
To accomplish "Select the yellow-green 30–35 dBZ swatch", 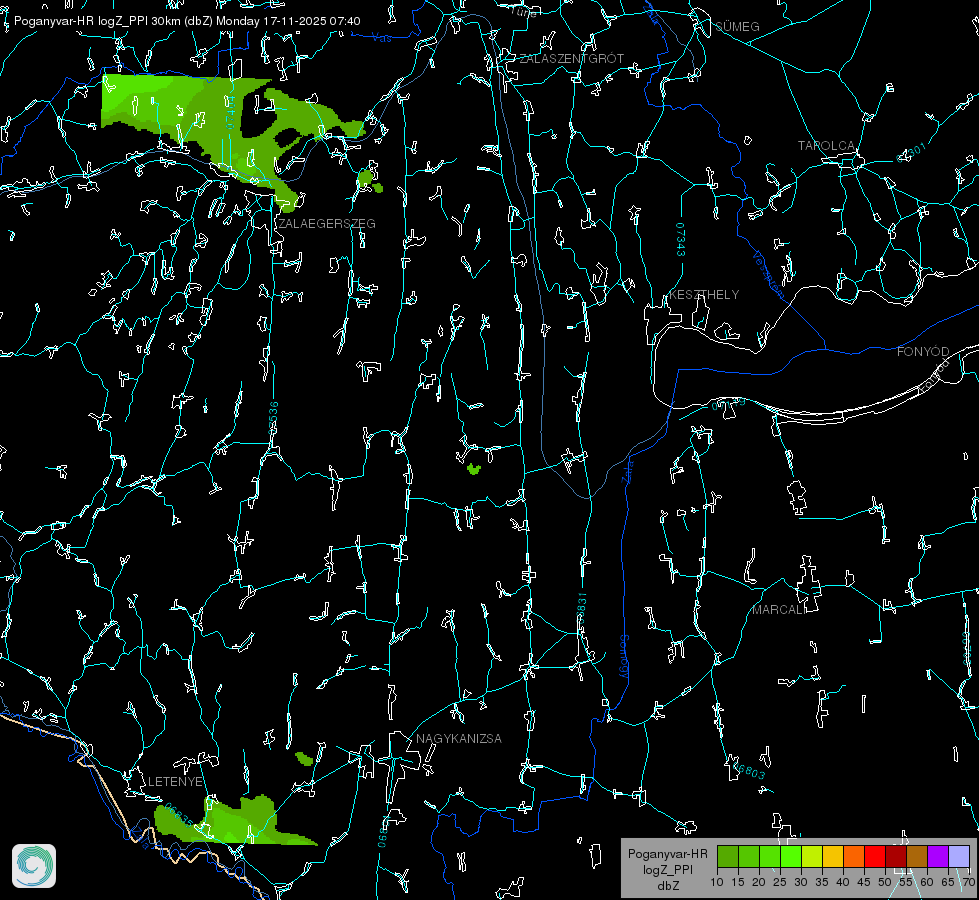I will (x=812, y=856).
